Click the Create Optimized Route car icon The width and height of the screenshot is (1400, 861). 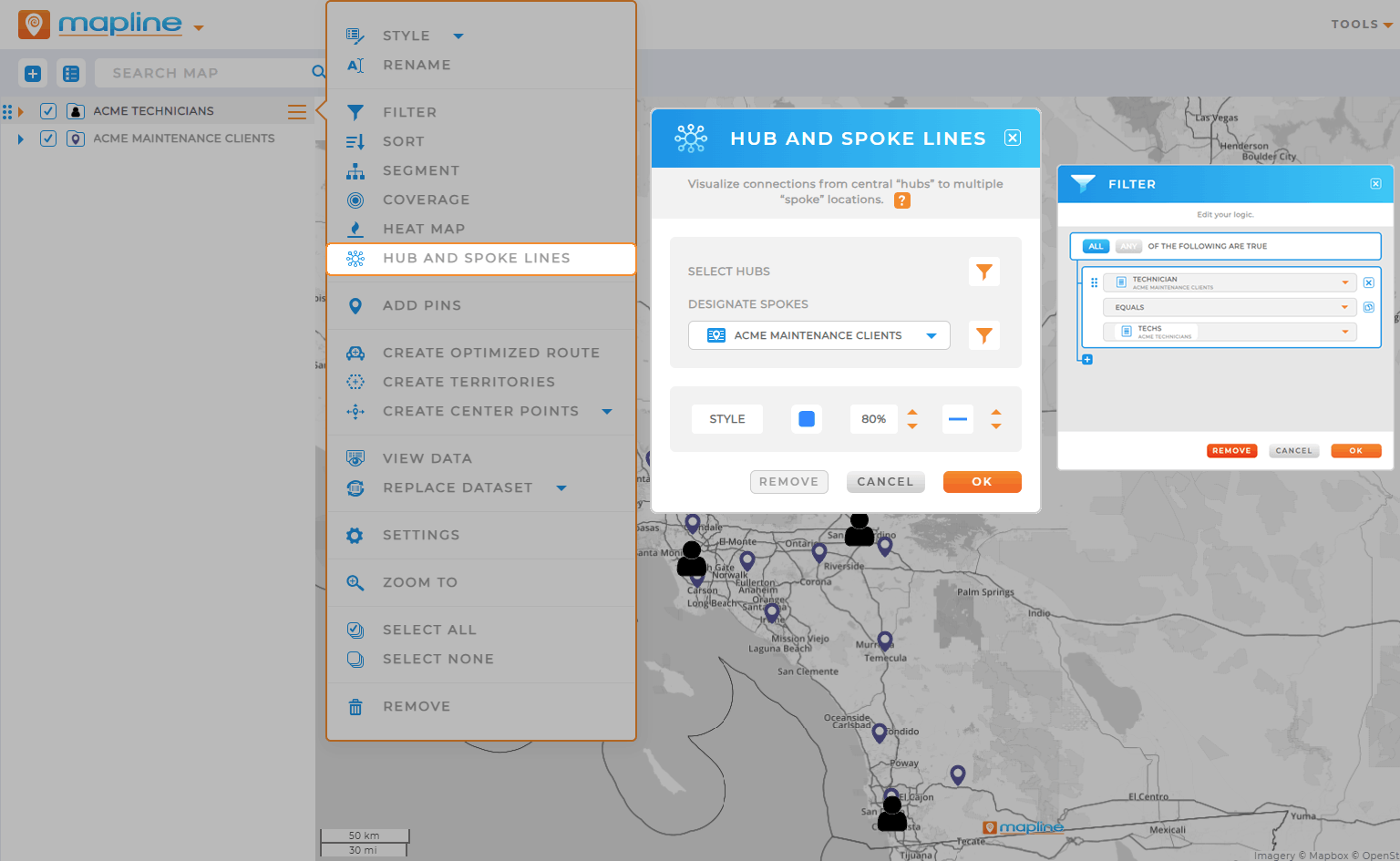(355, 353)
